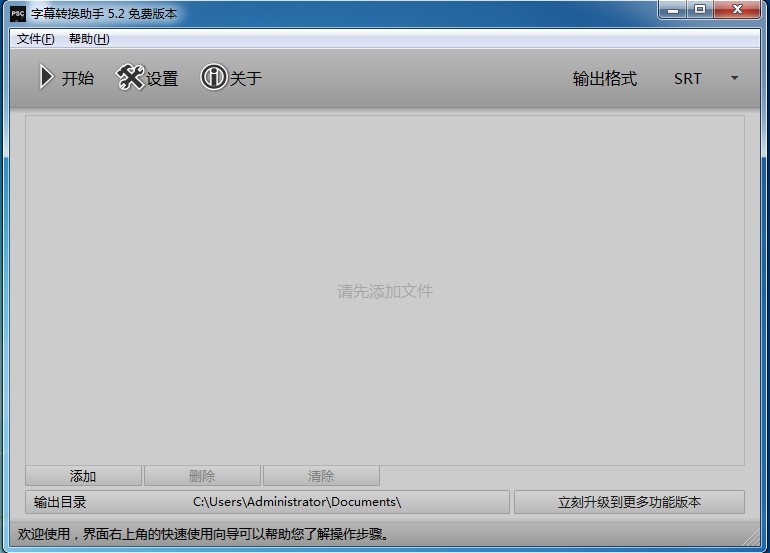Expand the output format dropdown arrow
Image resolution: width=770 pixels, height=553 pixels.
pos(734,78)
